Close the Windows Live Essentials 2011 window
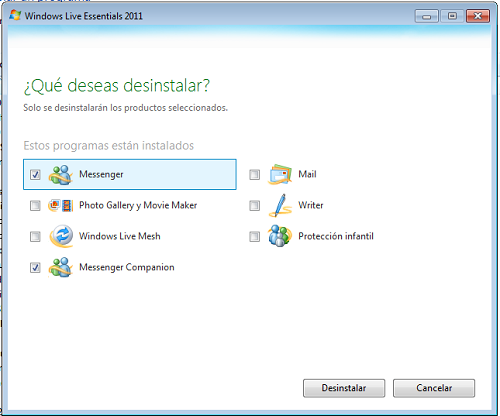 pyautogui.click(x=478, y=16)
